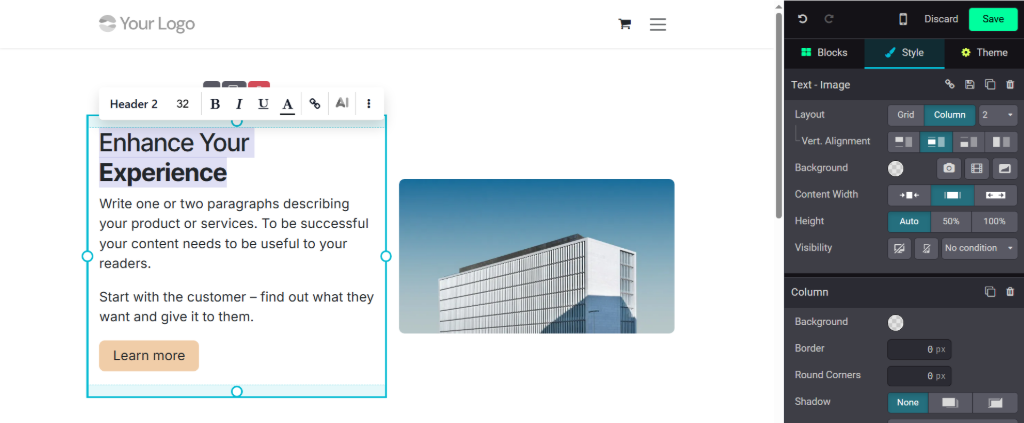This screenshot has width=1024, height=423.
Task: Open the Header 2 text style dropdown
Action: click(x=134, y=104)
